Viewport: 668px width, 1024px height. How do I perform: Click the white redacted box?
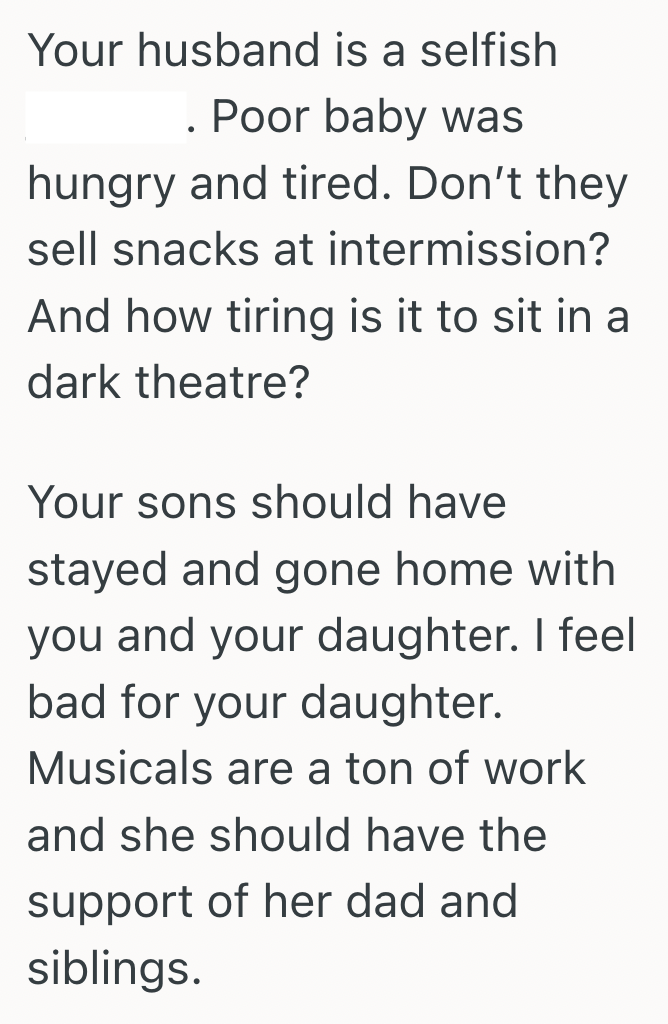coord(107,119)
